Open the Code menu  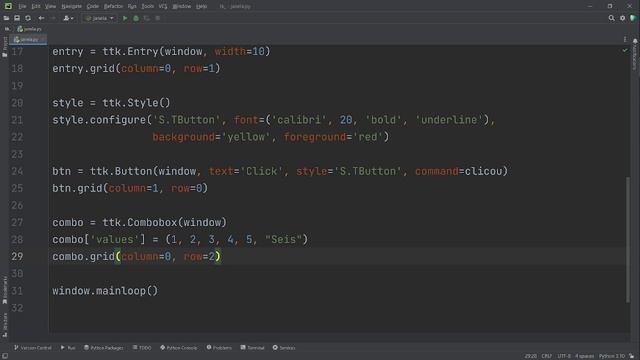tap(93, 6)
